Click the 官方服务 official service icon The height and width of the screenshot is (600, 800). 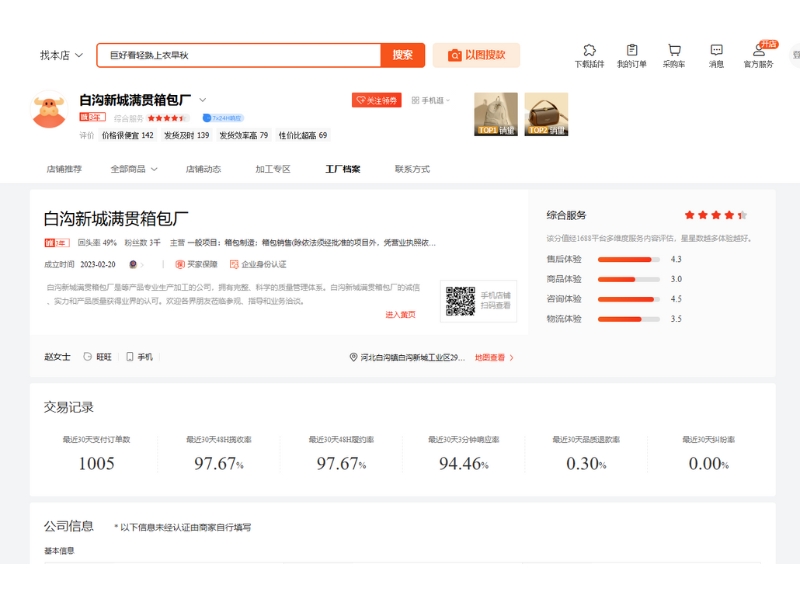[x=758, y=51]
